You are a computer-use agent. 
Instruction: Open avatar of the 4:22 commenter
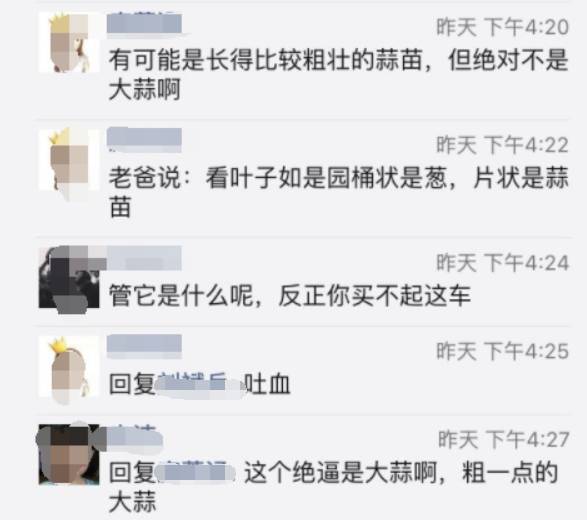[69, 159]
